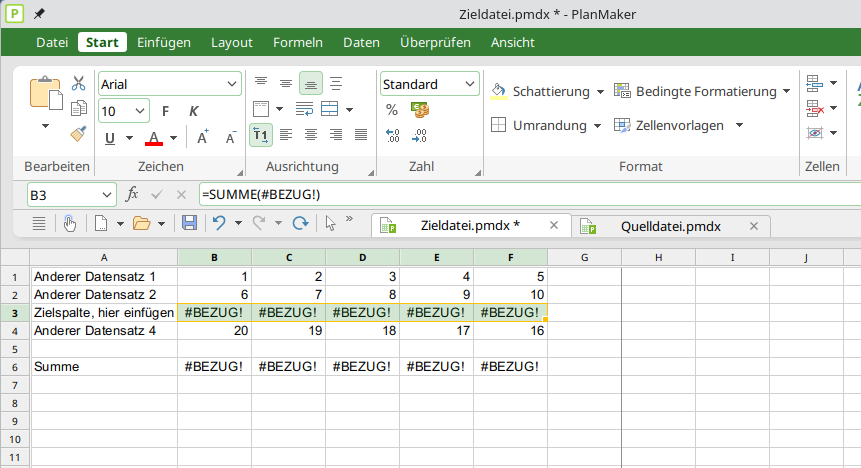The width and height of the screenshot is (861, 468).
Task: Switch to Quelldatei.pmdx document tab
Action: coord(670,226)
